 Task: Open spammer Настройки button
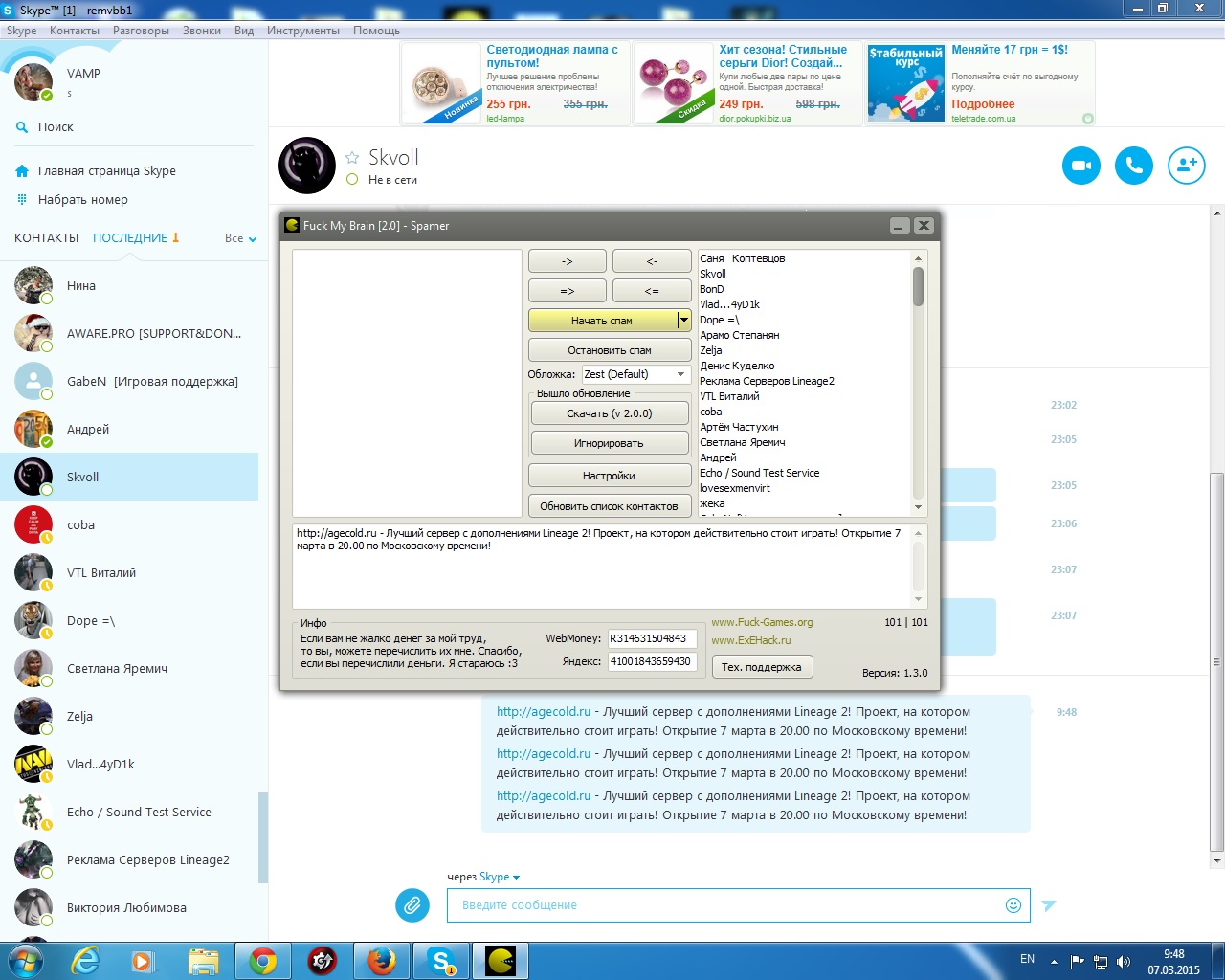click(610, 476)
